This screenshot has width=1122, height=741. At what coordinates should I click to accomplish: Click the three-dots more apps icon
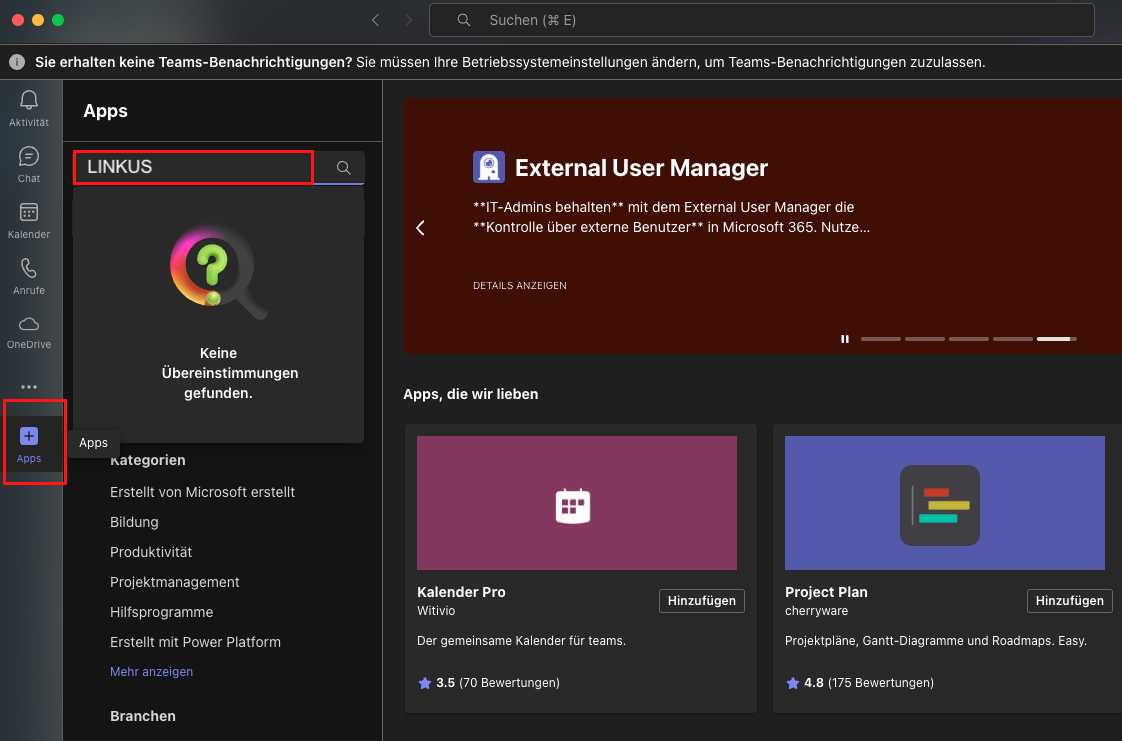(29, 387)
